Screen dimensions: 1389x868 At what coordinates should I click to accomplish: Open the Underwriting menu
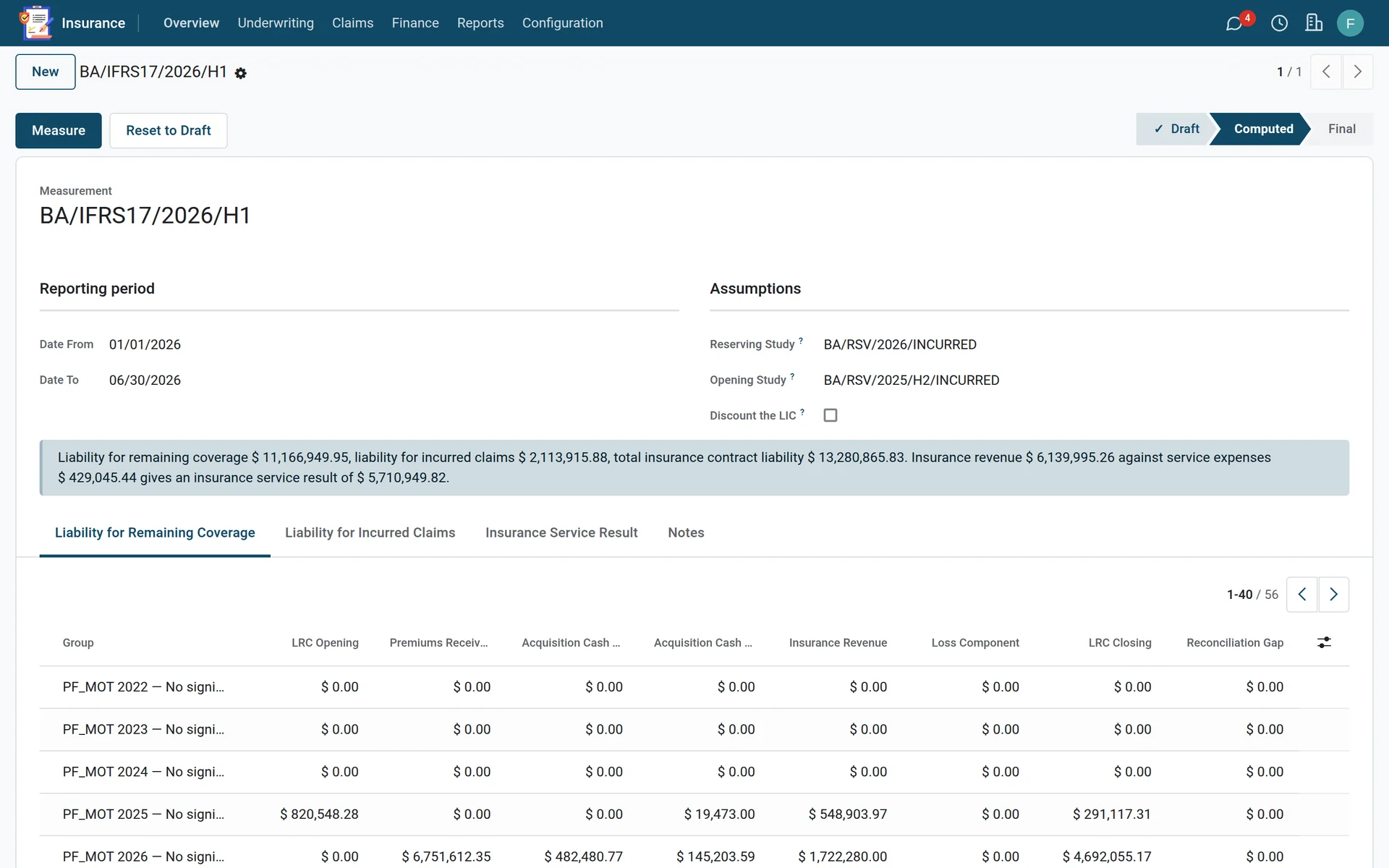pos(276,23)
